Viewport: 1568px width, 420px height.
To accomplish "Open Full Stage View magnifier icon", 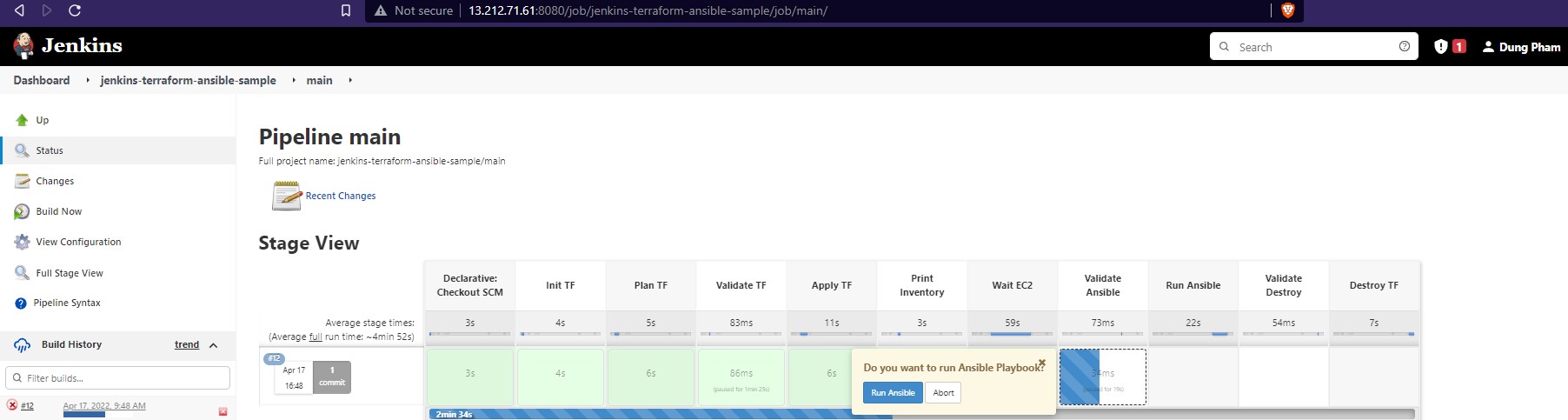I will tap(22, 273).
